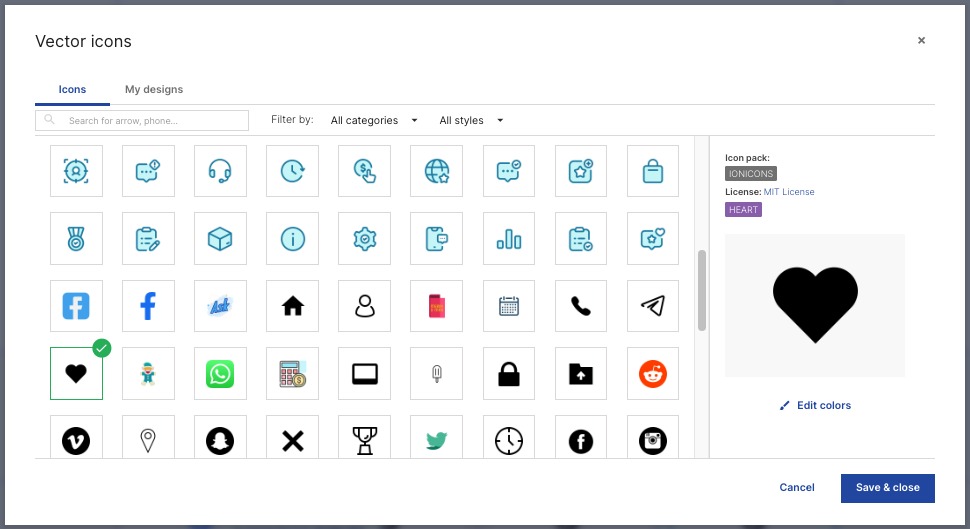Switch to the Icons tab

(72, 90)
